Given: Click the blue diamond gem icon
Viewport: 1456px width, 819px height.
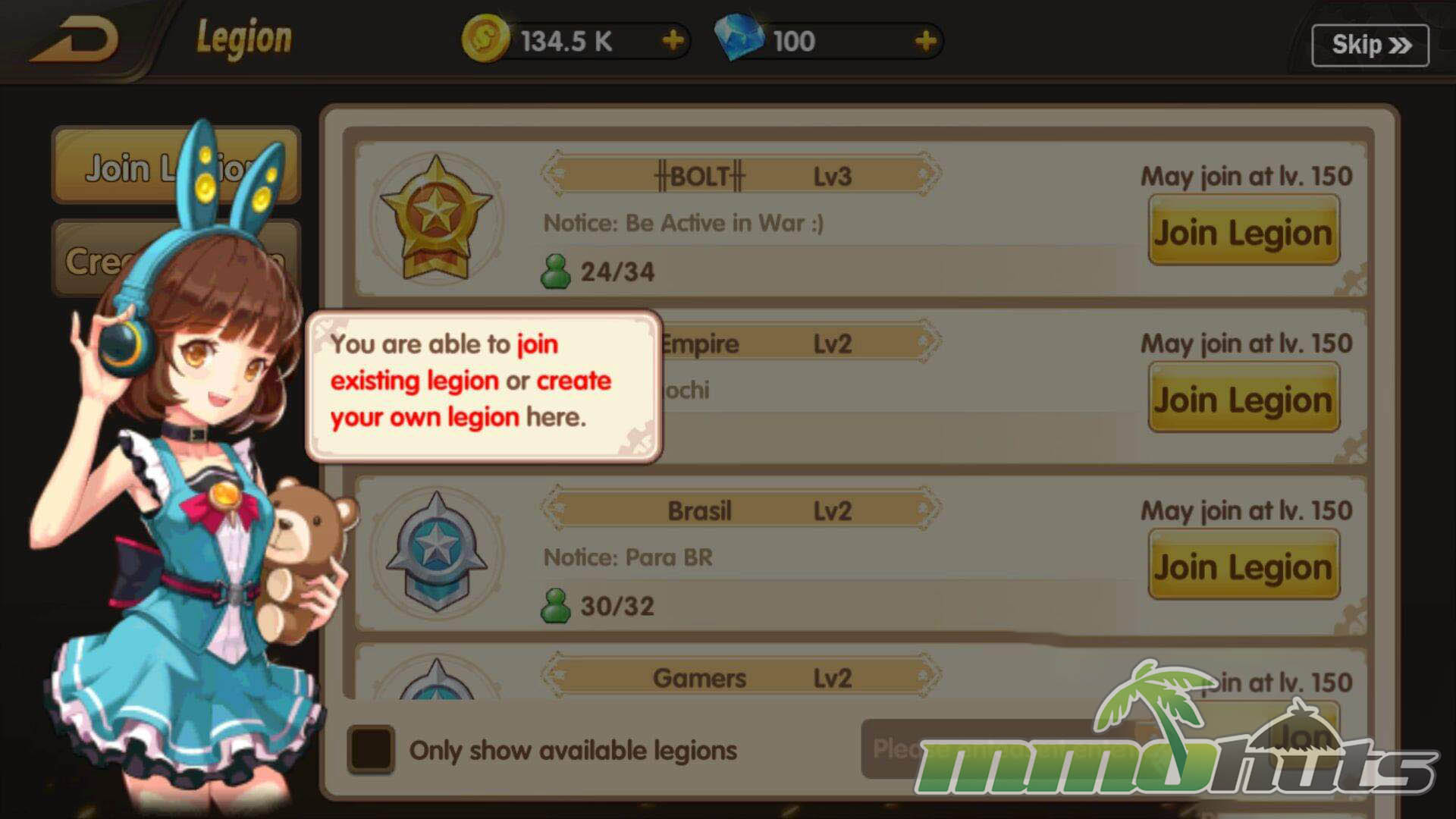Looking at the screenshot, I should pyautogui.click(x=739, y=38).
